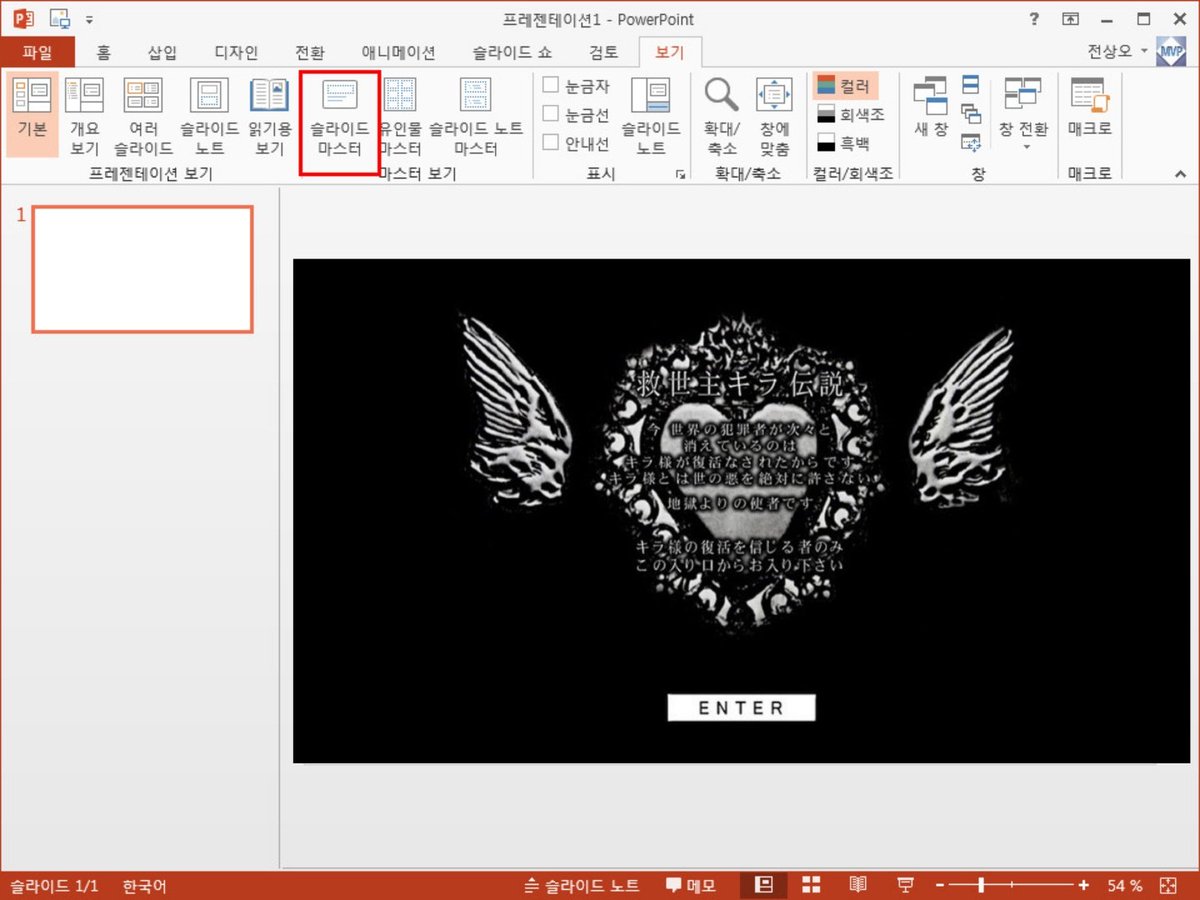Open the 슬라이드 마스터 view

pos(339,122)
